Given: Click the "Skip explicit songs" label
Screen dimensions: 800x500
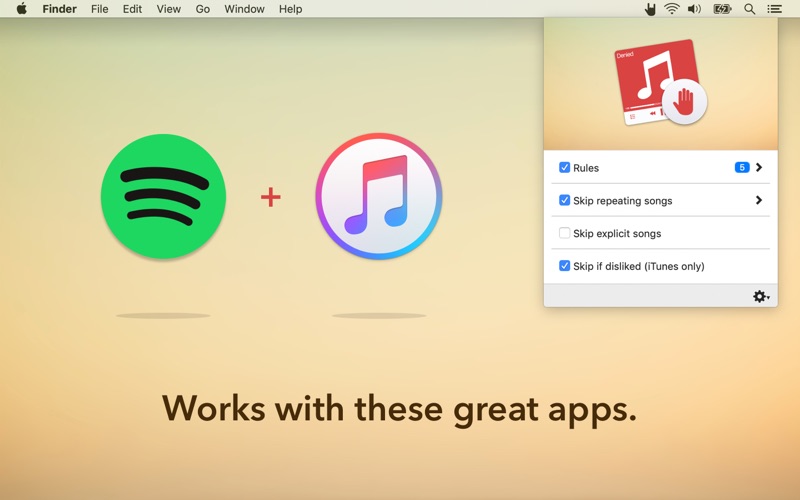Looking at the screenshot, I should (617, 234).
